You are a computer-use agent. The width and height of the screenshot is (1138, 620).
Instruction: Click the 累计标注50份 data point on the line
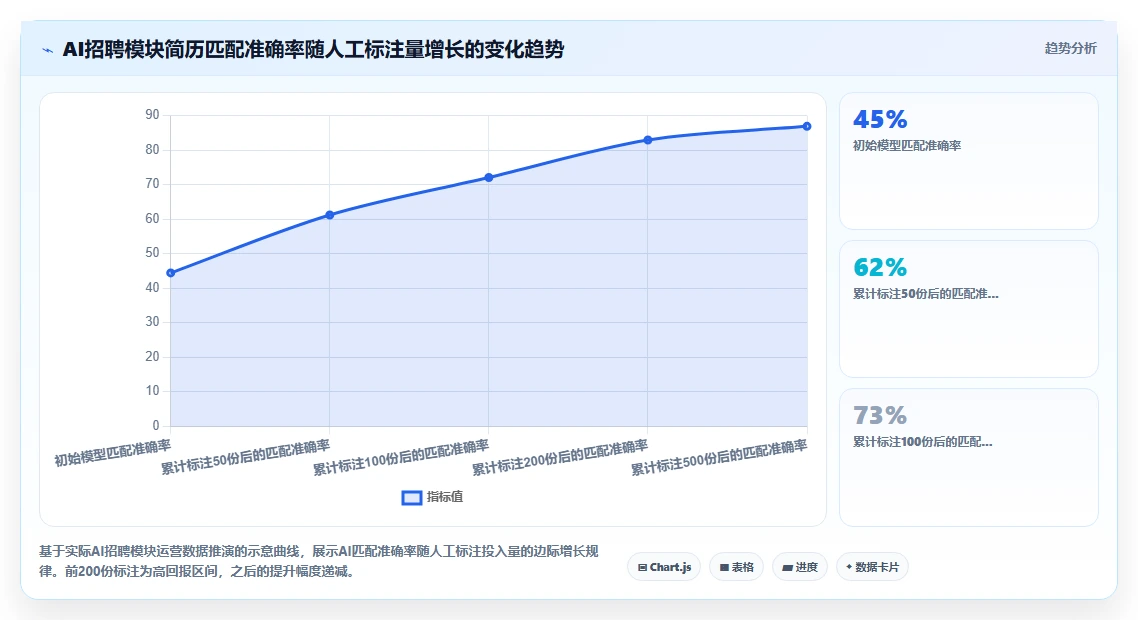329,215
